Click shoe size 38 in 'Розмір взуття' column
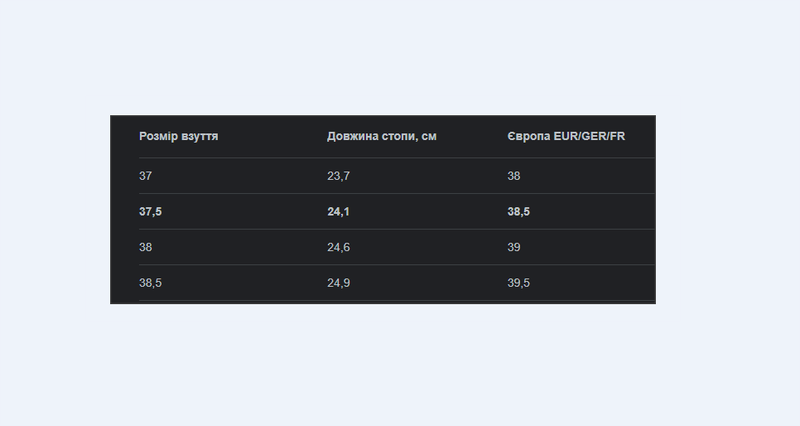 pyautogui.click(x=146, y=247)
